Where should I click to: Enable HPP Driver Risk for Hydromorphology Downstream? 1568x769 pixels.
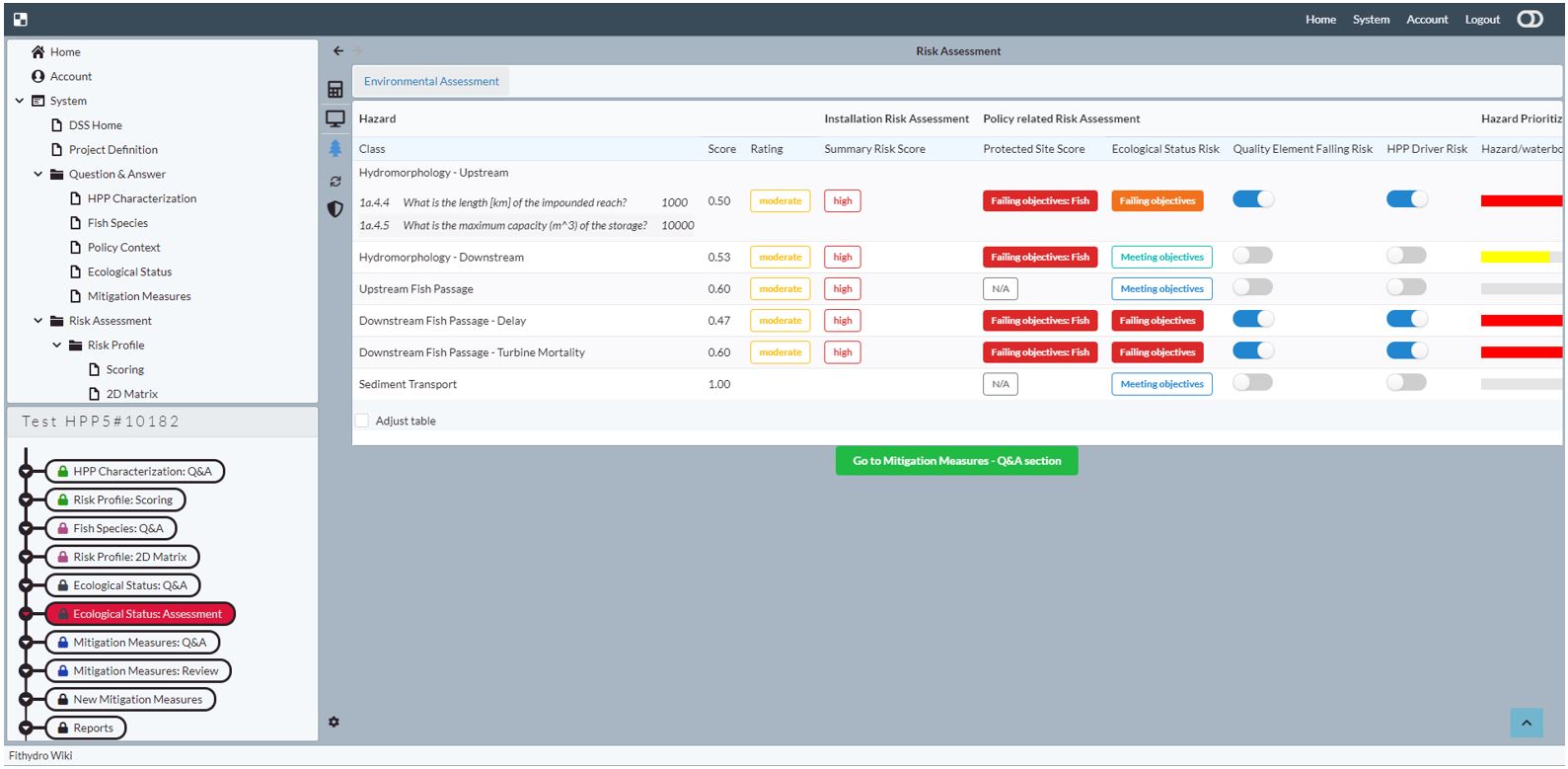click(x=1406, y=257)
